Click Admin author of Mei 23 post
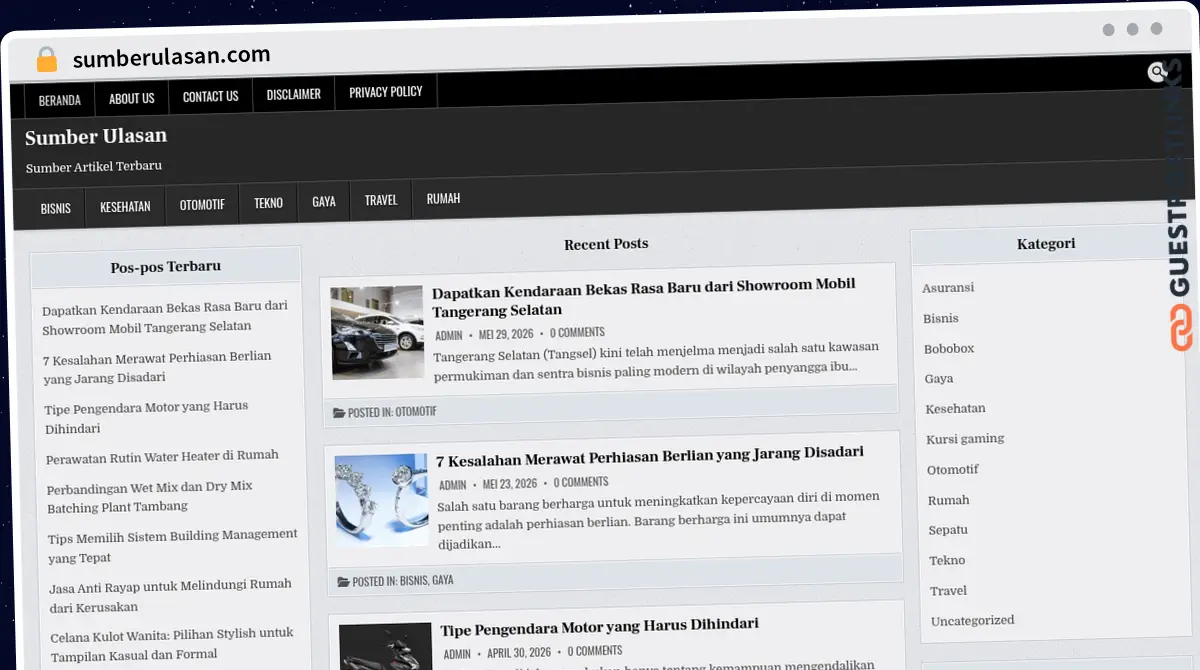The height and width of the screenshot is (670, 1200). click(453, 485)
